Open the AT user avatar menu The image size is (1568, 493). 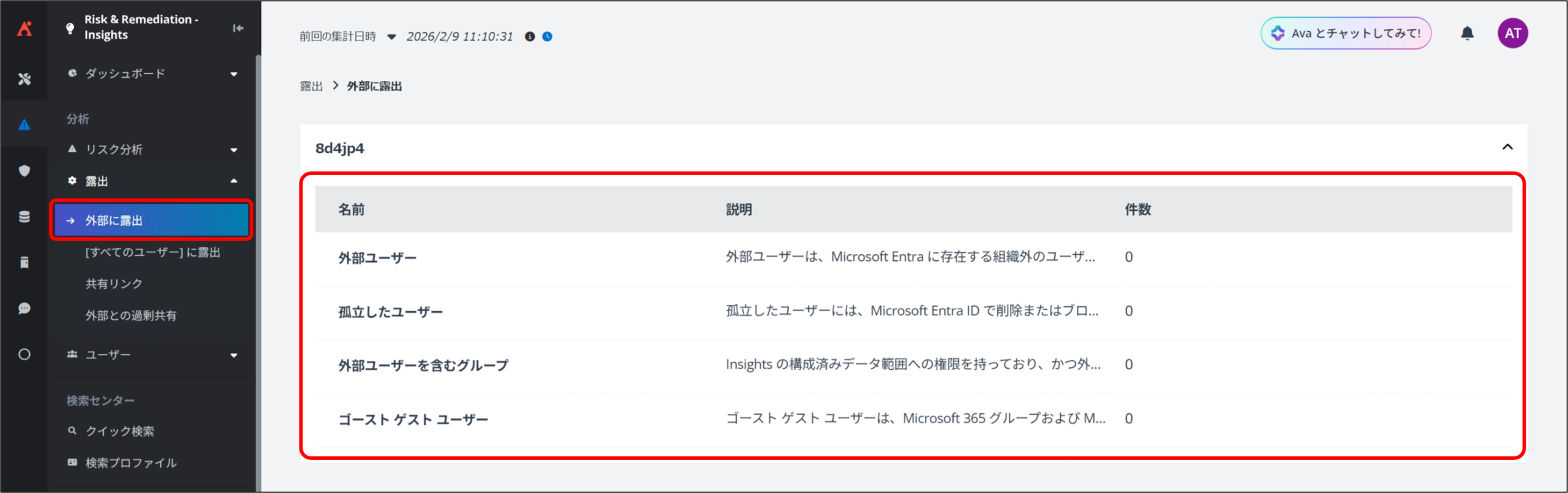coord(1512,34)
